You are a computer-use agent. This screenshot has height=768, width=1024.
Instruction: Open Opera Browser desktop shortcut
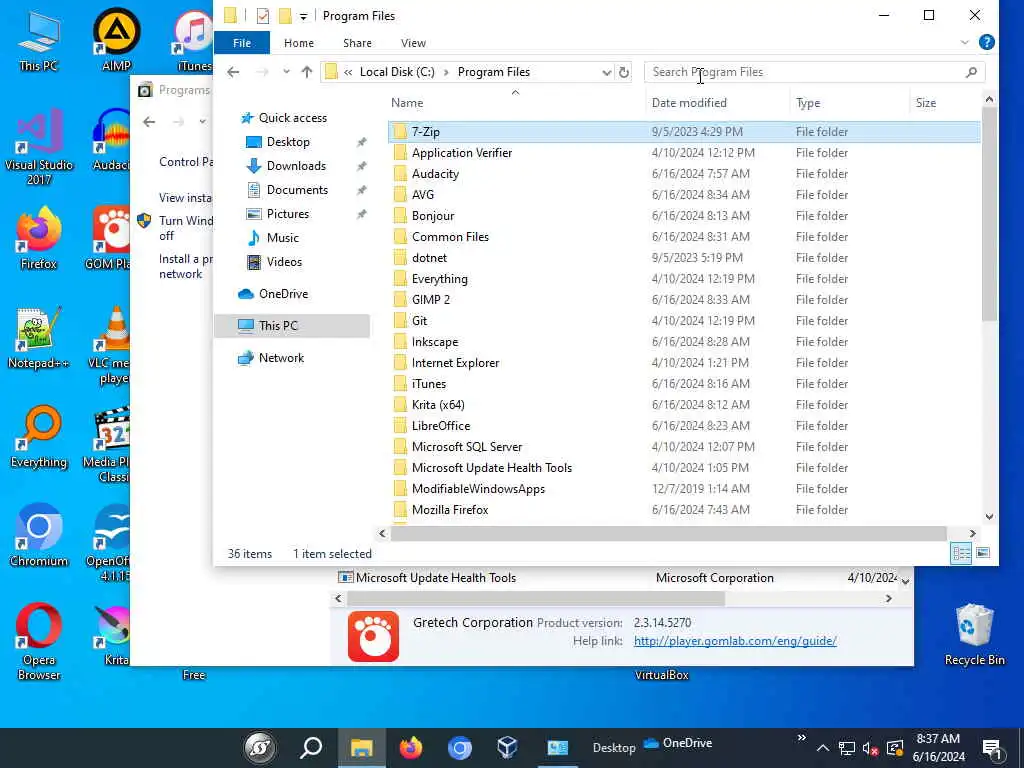[39, 641]
